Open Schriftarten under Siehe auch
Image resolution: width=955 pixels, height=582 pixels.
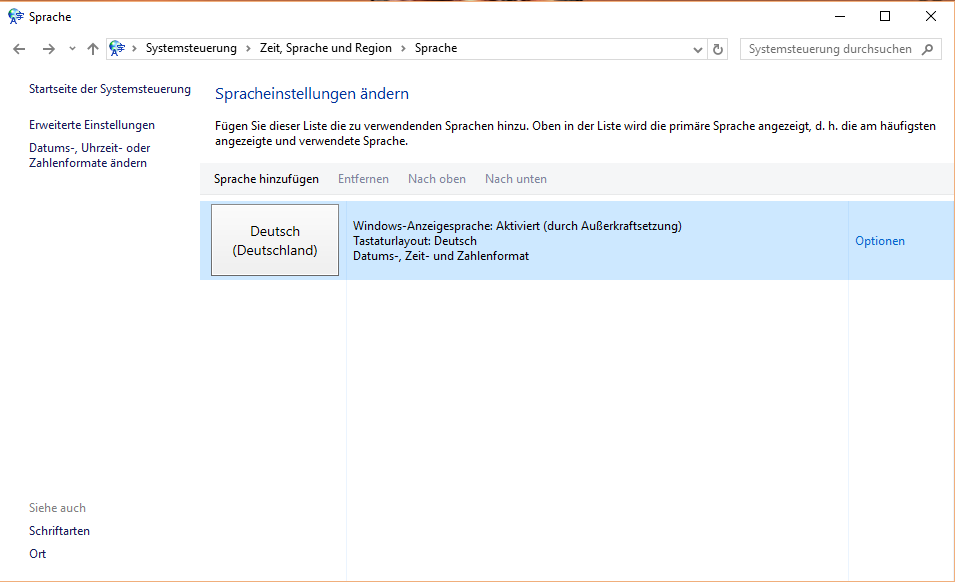(59, 531)
